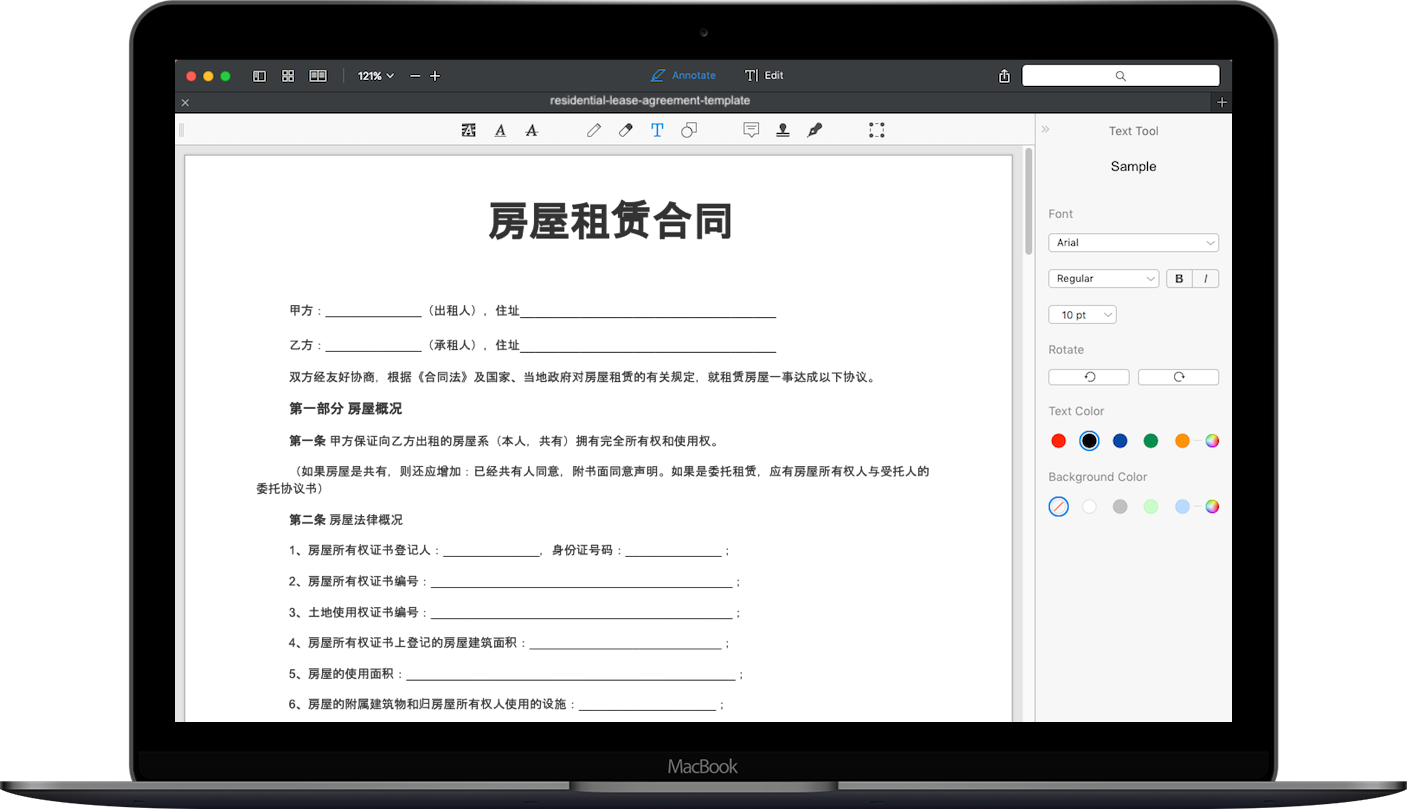Viewport: 1407px width, 809px height.
Task: Collapse the Text Tool inspector panel
Action: click(x=1046, y=130)
